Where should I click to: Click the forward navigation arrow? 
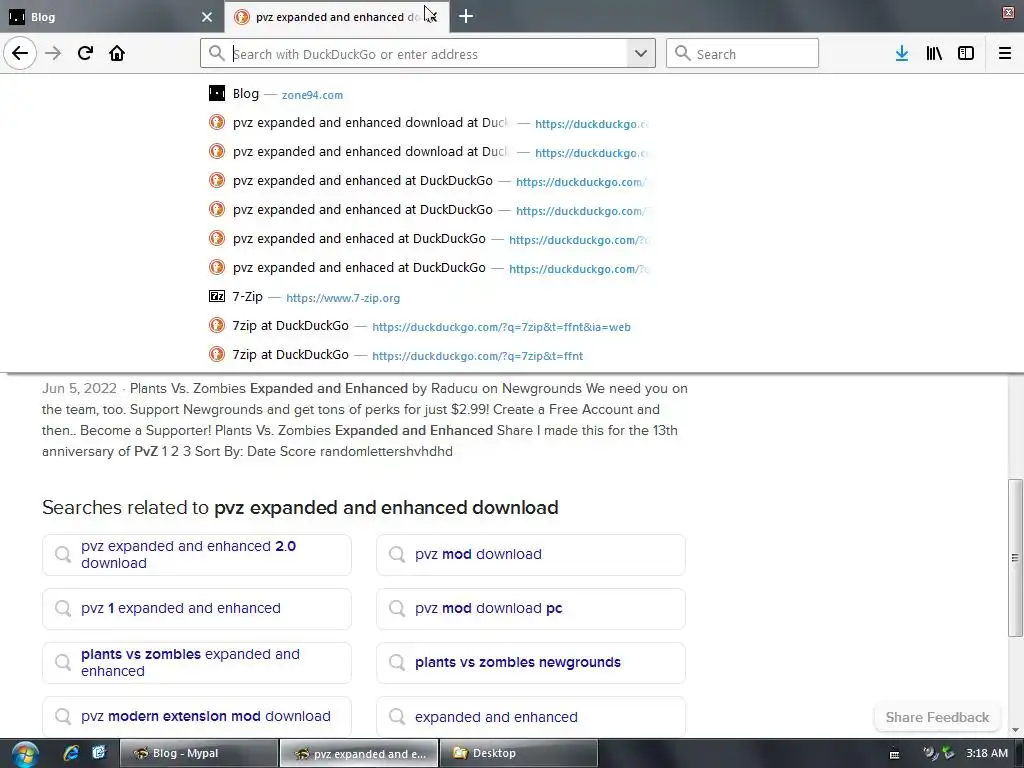pos(53,53)
